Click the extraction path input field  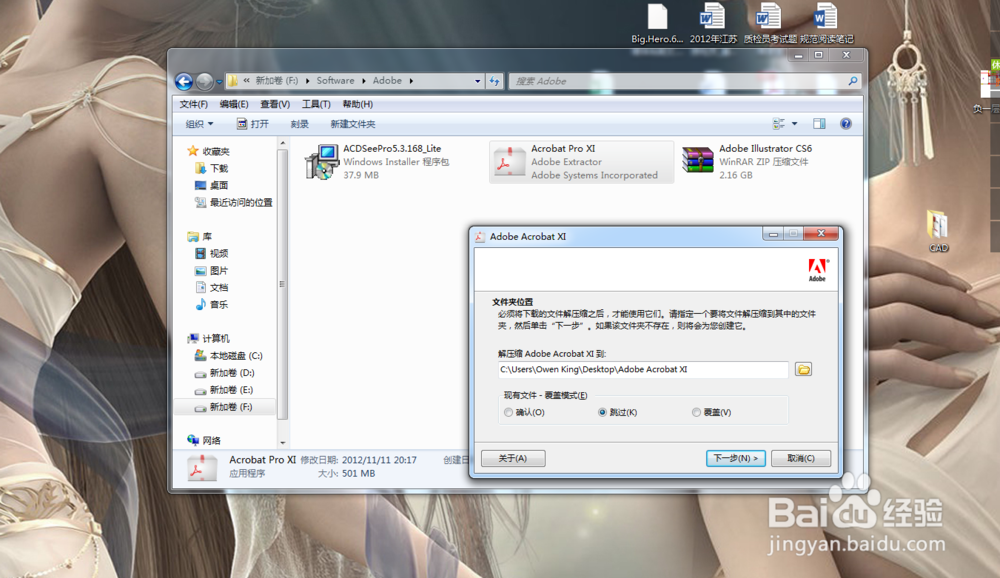tap(643, 369)
